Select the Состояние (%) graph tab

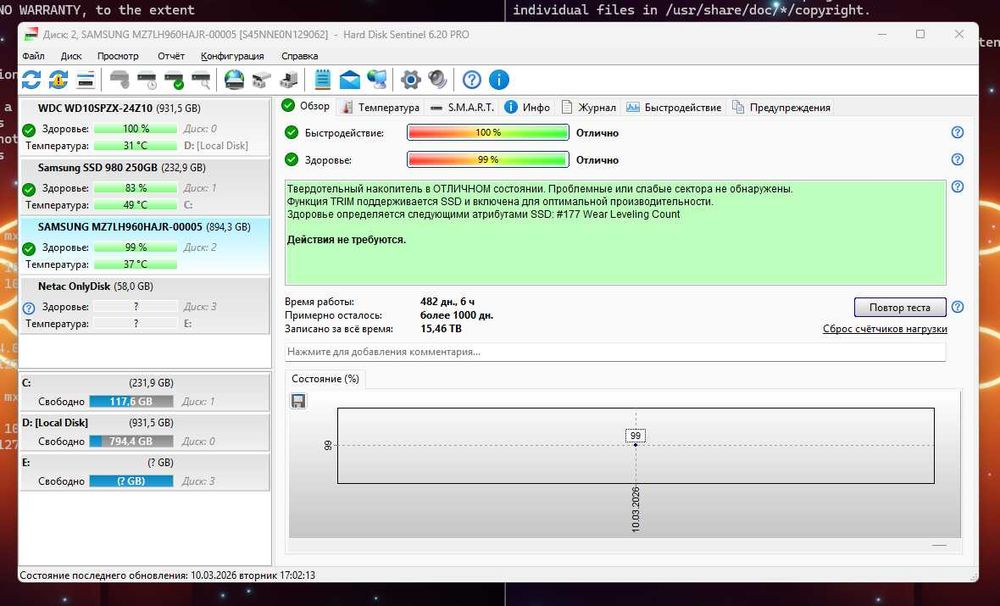pos(325,378)
